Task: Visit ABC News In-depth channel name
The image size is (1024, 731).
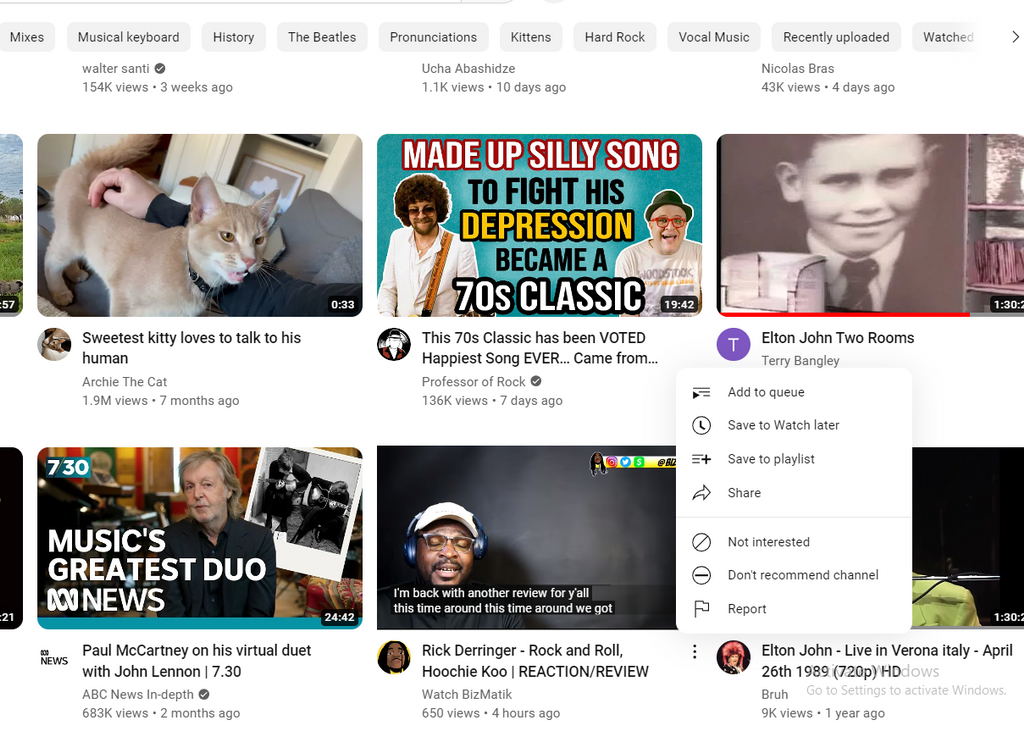Action: click(138, 694)
